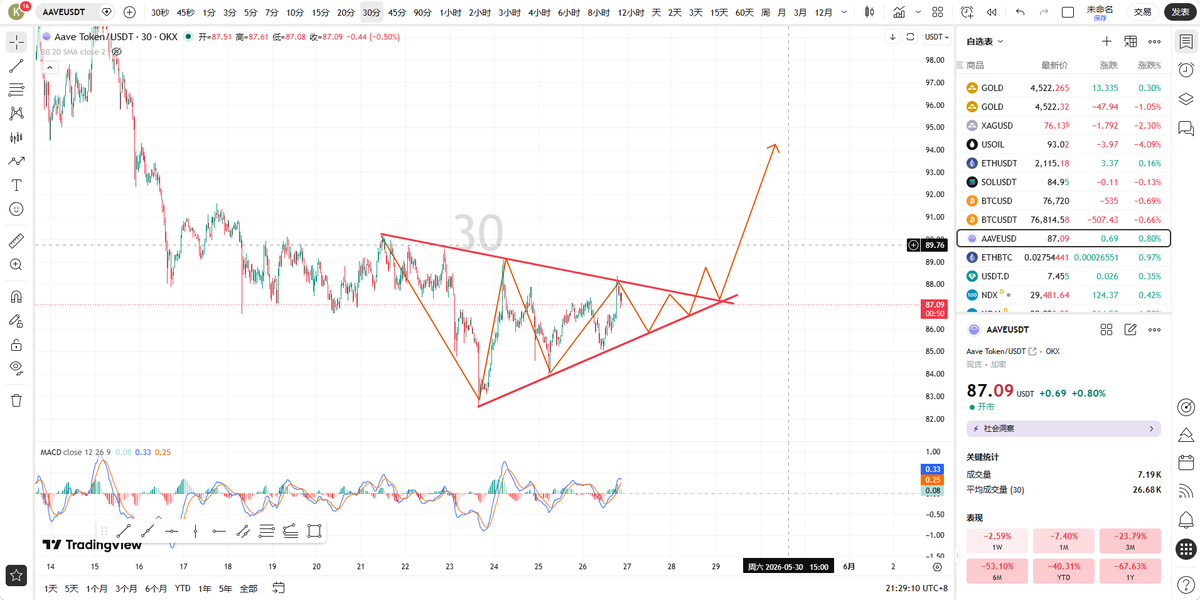Select the 周 weekly interval
The height and width of the screenshot is (600, 1200).
coord(765,12)
